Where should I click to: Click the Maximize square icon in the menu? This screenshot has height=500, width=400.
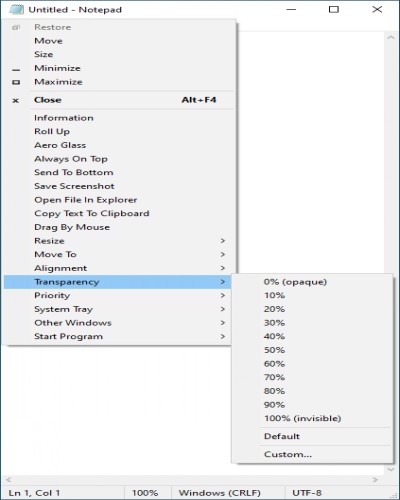click(16, 82)
